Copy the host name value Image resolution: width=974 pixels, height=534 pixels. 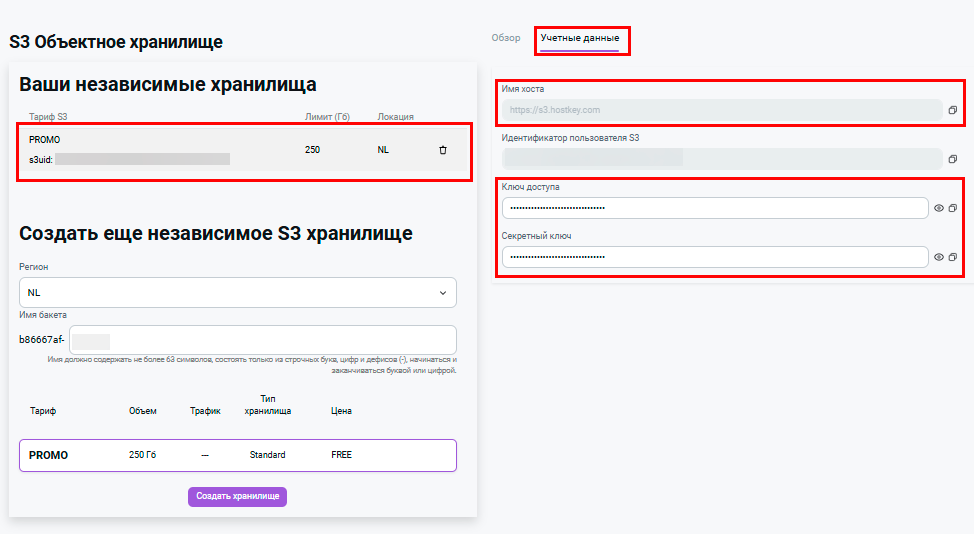[x=953, y=109]
